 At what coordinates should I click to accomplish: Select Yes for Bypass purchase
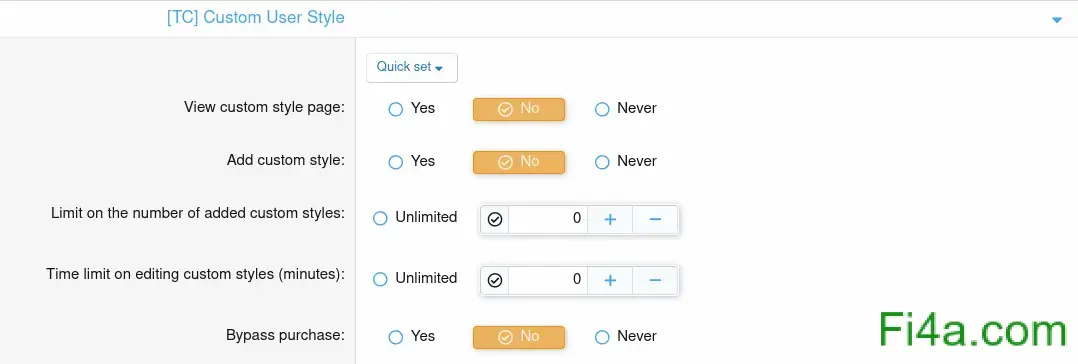[x=412, y=336]
